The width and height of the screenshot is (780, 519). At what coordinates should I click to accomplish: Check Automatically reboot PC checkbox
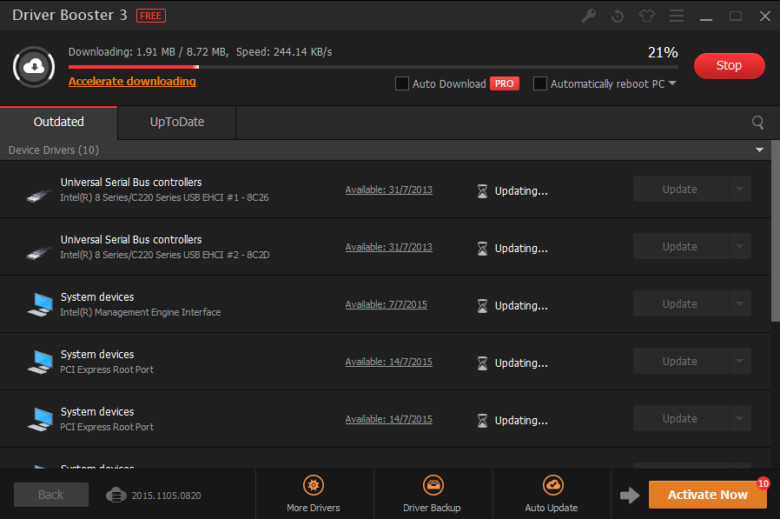(x=540, y=84)
